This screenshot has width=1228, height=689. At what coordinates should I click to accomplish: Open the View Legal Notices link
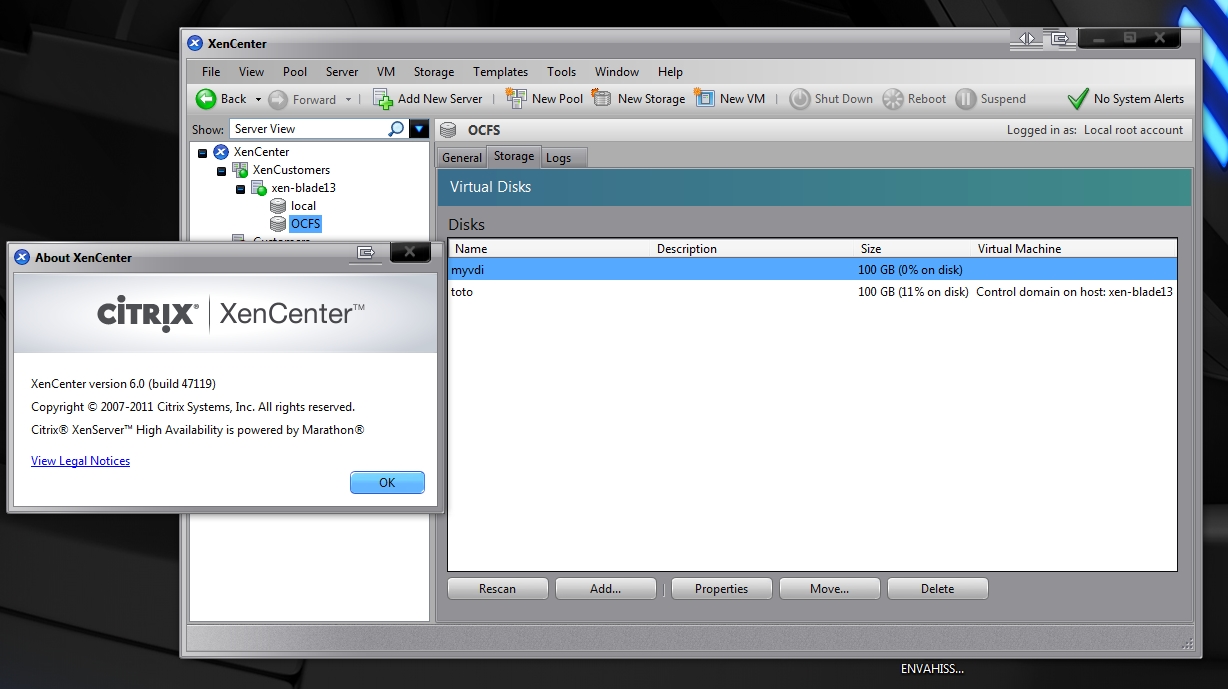[x=80, y=461]
